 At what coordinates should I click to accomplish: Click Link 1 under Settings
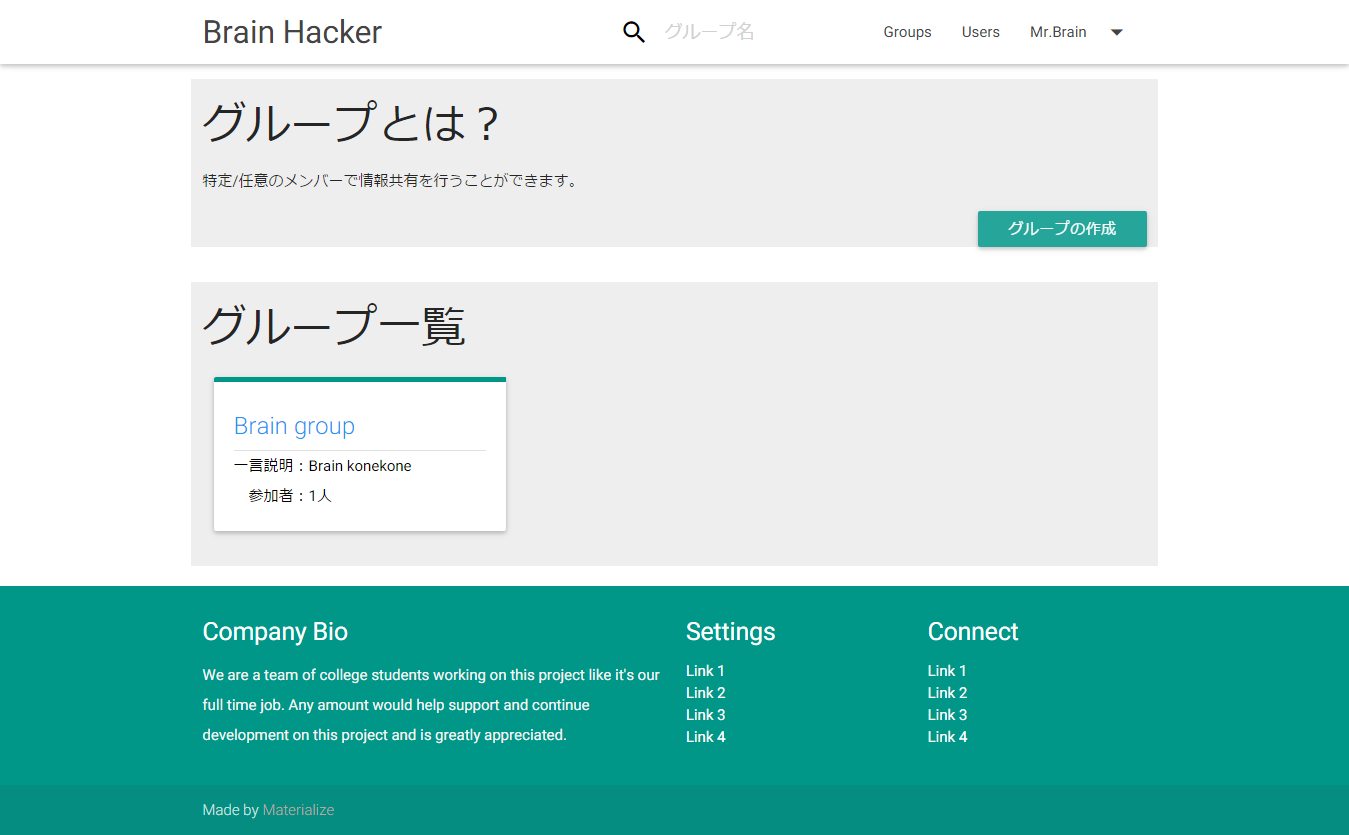(x=705, y=671)
